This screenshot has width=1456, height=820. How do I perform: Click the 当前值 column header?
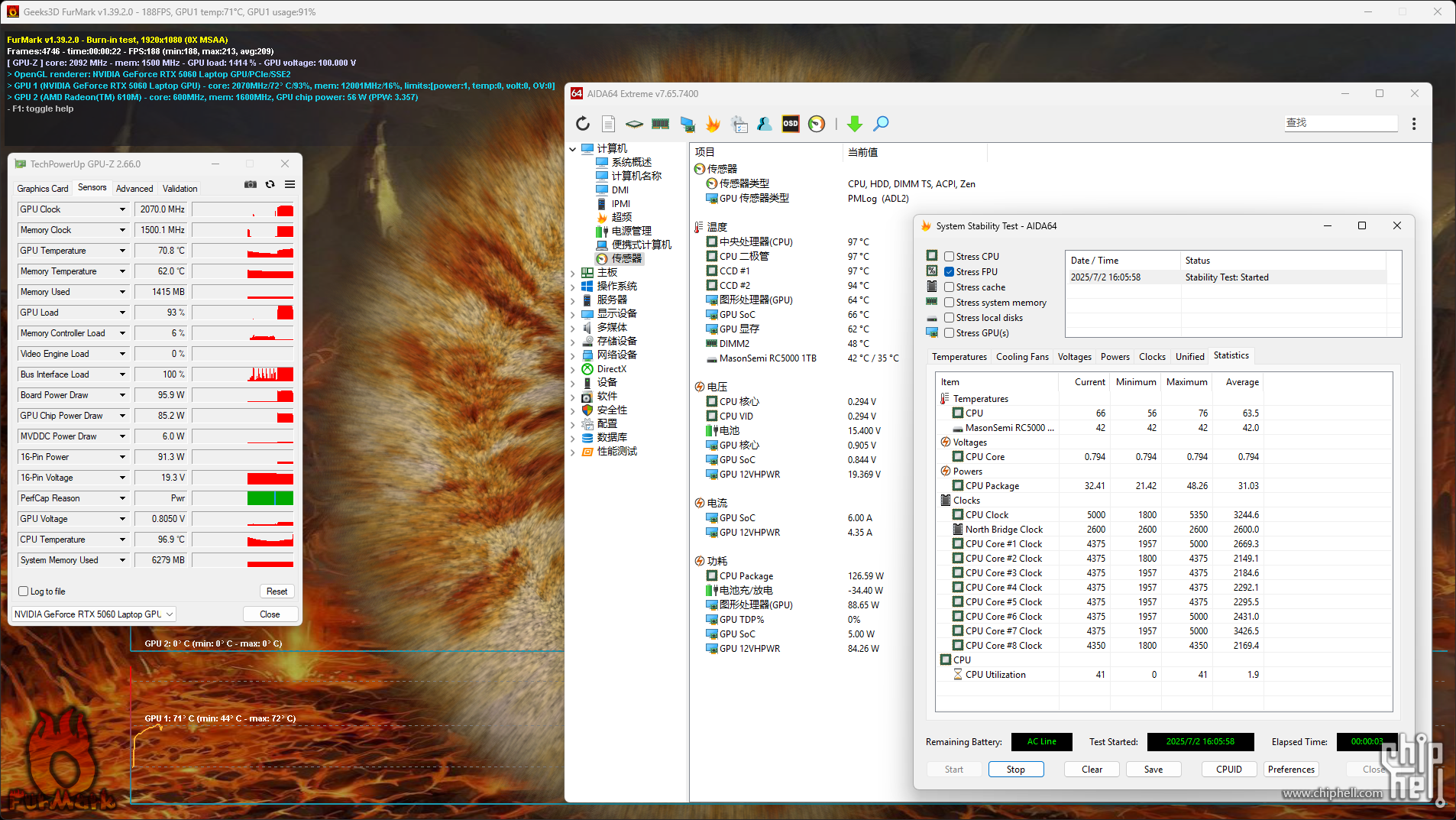point(915,153)
